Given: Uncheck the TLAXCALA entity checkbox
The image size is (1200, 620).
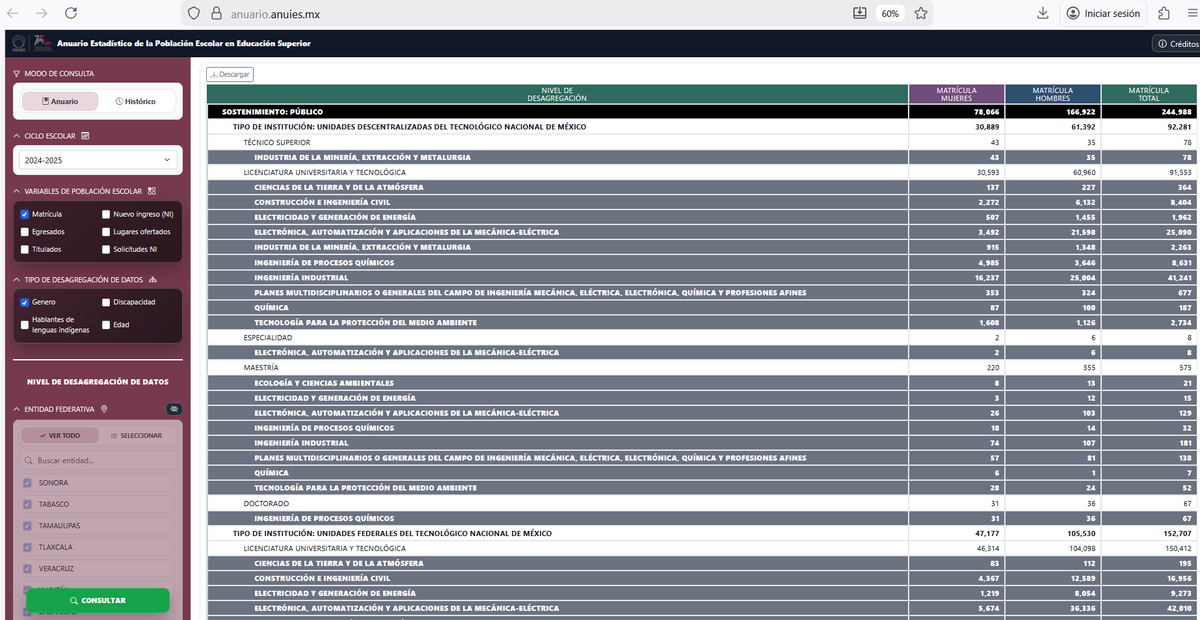Looking at the screenshot, I should click(x=27, y=547).
